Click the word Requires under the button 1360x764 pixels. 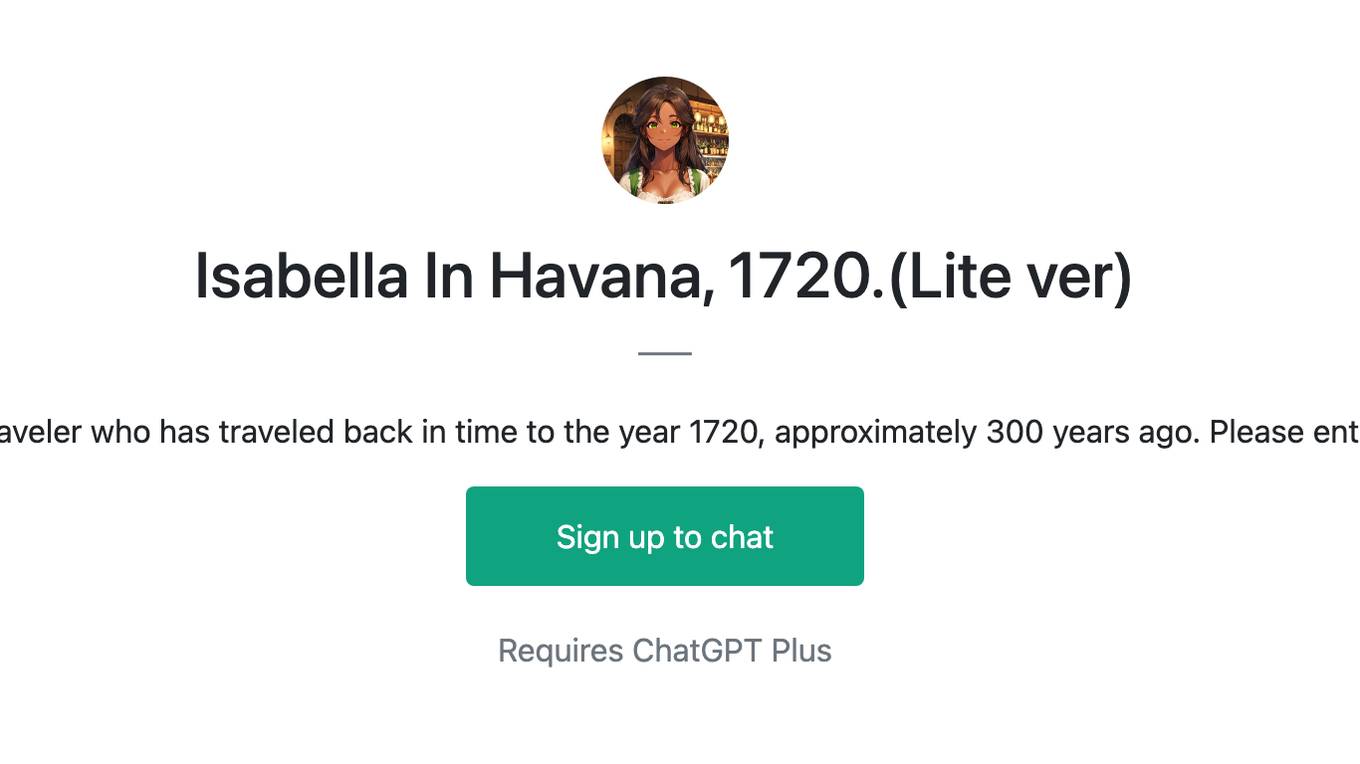tap(561, 651)
